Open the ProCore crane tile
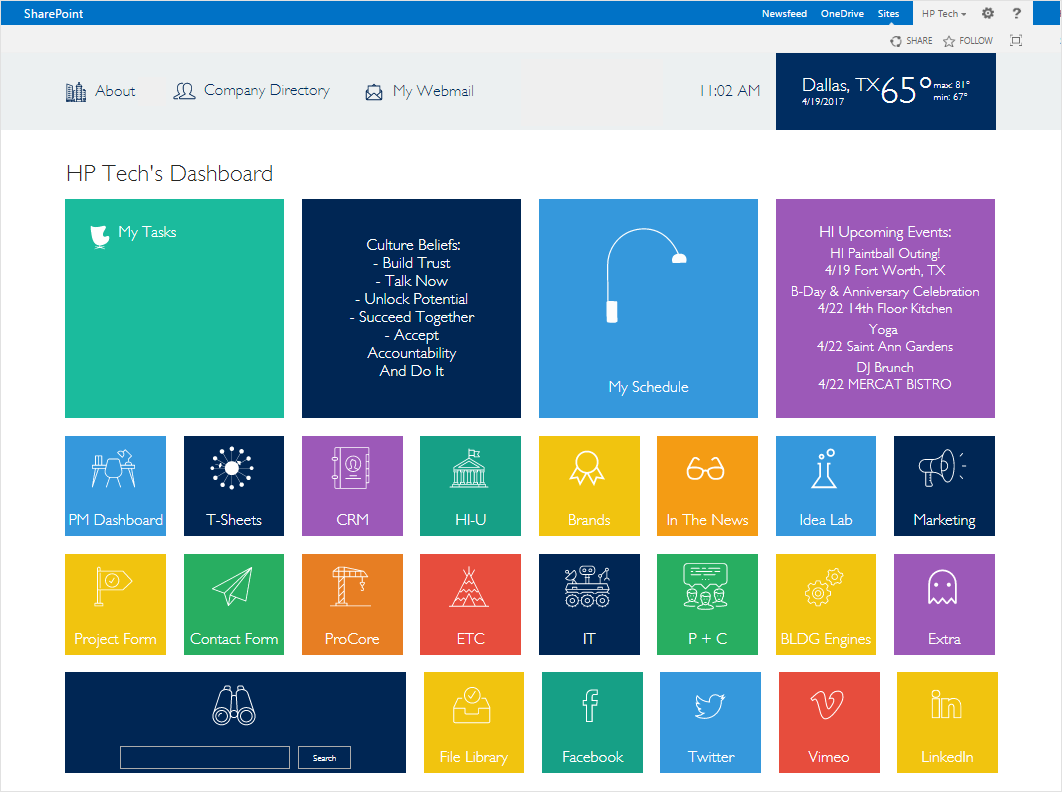Screen dimensions: 1062x792 point(352,604)
